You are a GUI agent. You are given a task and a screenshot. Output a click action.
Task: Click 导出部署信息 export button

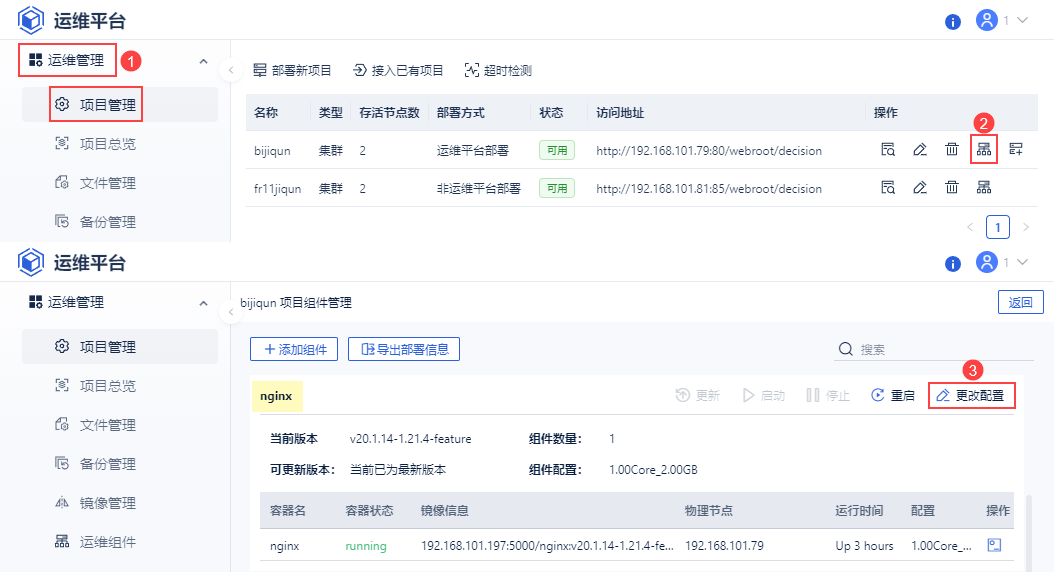coord(404,349)
